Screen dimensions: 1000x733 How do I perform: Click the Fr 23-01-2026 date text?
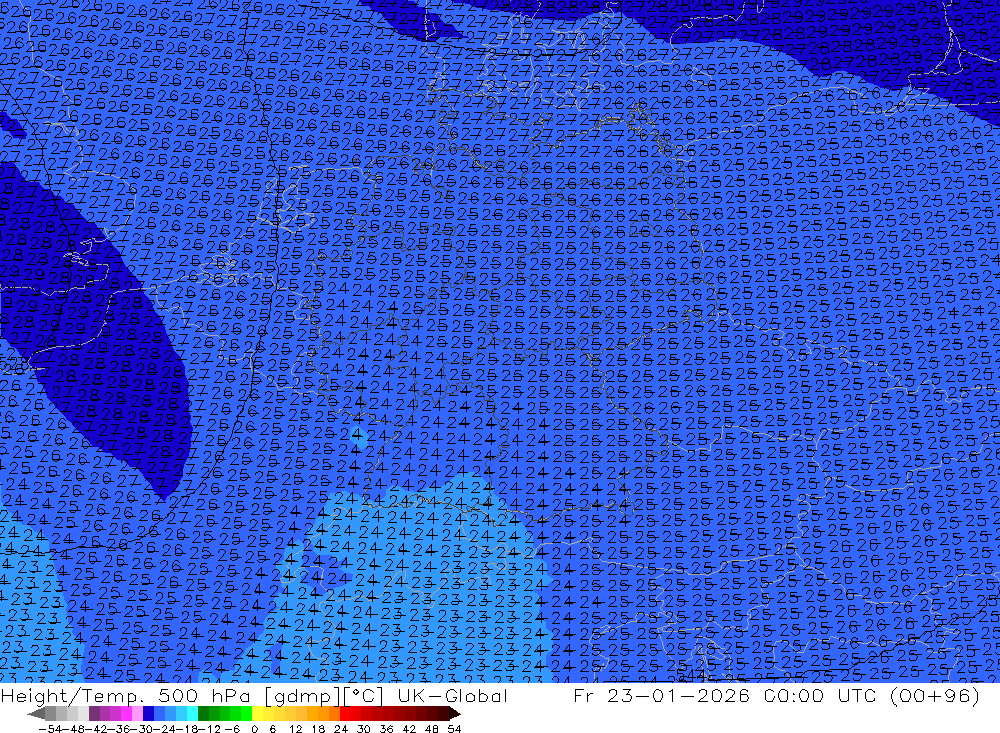click(x=661, y=696)
